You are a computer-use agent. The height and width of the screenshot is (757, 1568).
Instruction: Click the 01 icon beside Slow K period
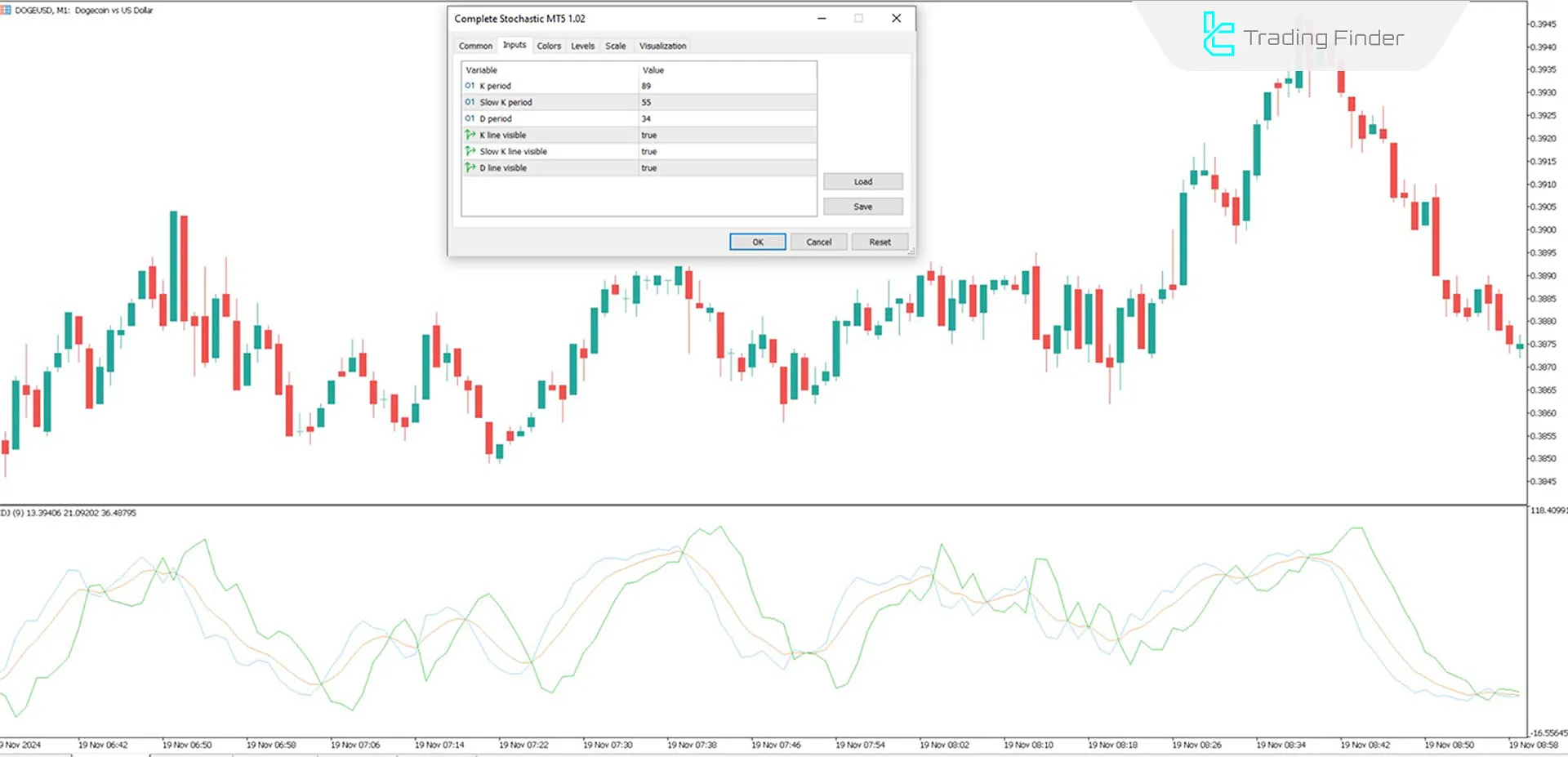click(470, 102)
